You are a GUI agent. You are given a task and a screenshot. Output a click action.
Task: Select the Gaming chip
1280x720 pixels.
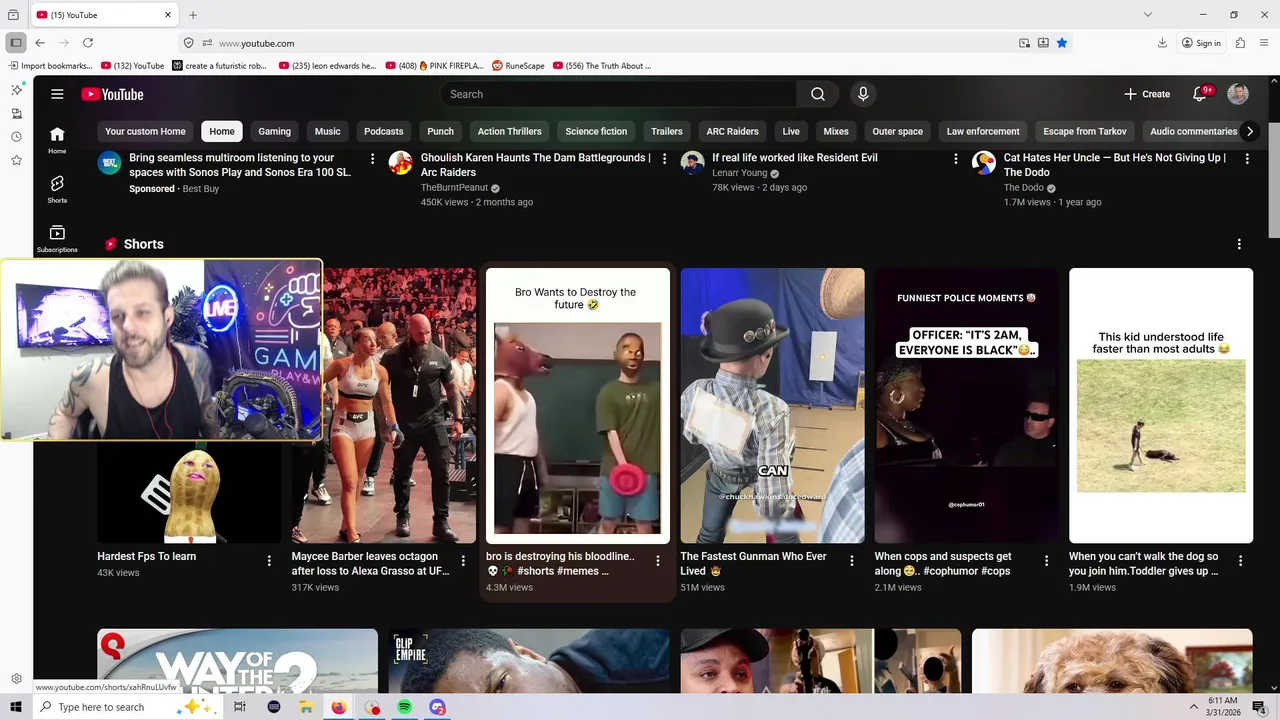(x=274, y=131)
